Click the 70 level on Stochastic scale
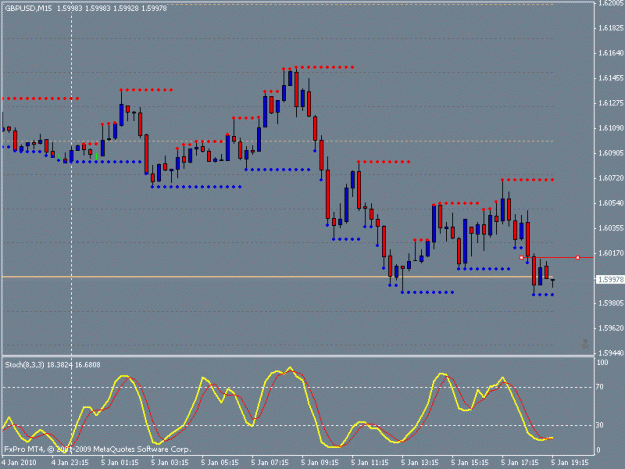 (600, 387)
